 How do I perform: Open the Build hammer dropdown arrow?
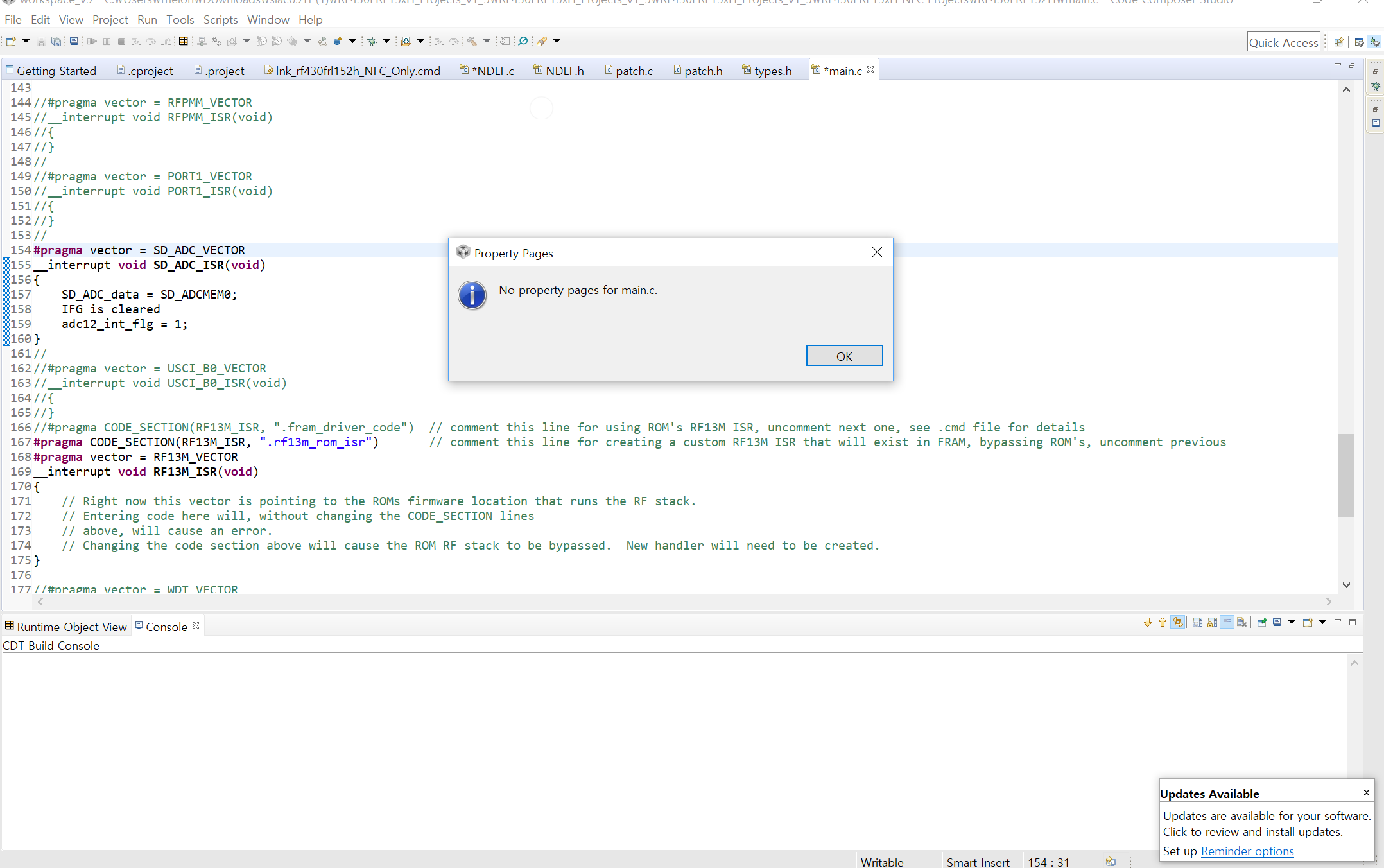pos(487,41)
